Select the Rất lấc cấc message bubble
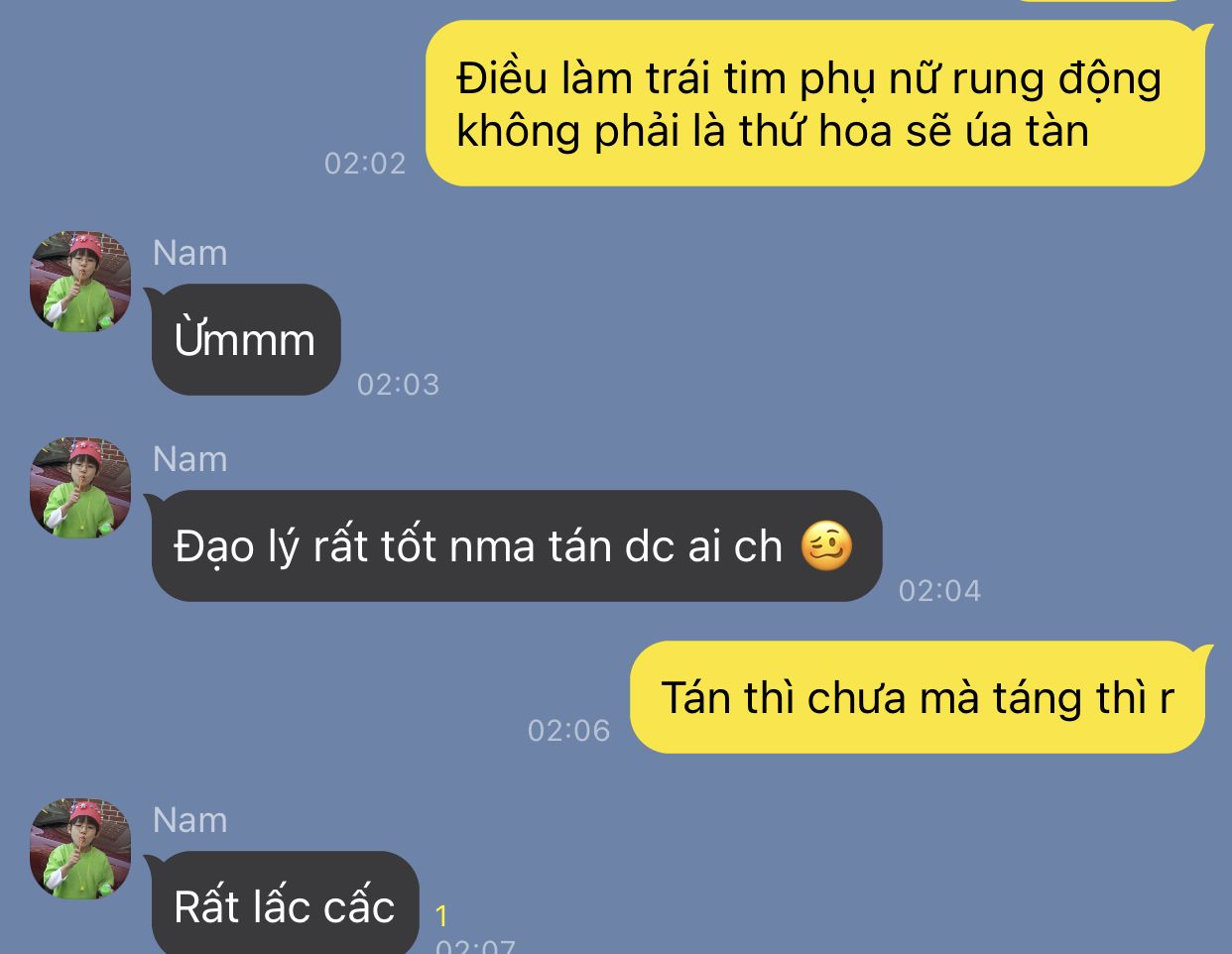The height and width of the screenshot is (954, 1232). click(x=284, y=904)
